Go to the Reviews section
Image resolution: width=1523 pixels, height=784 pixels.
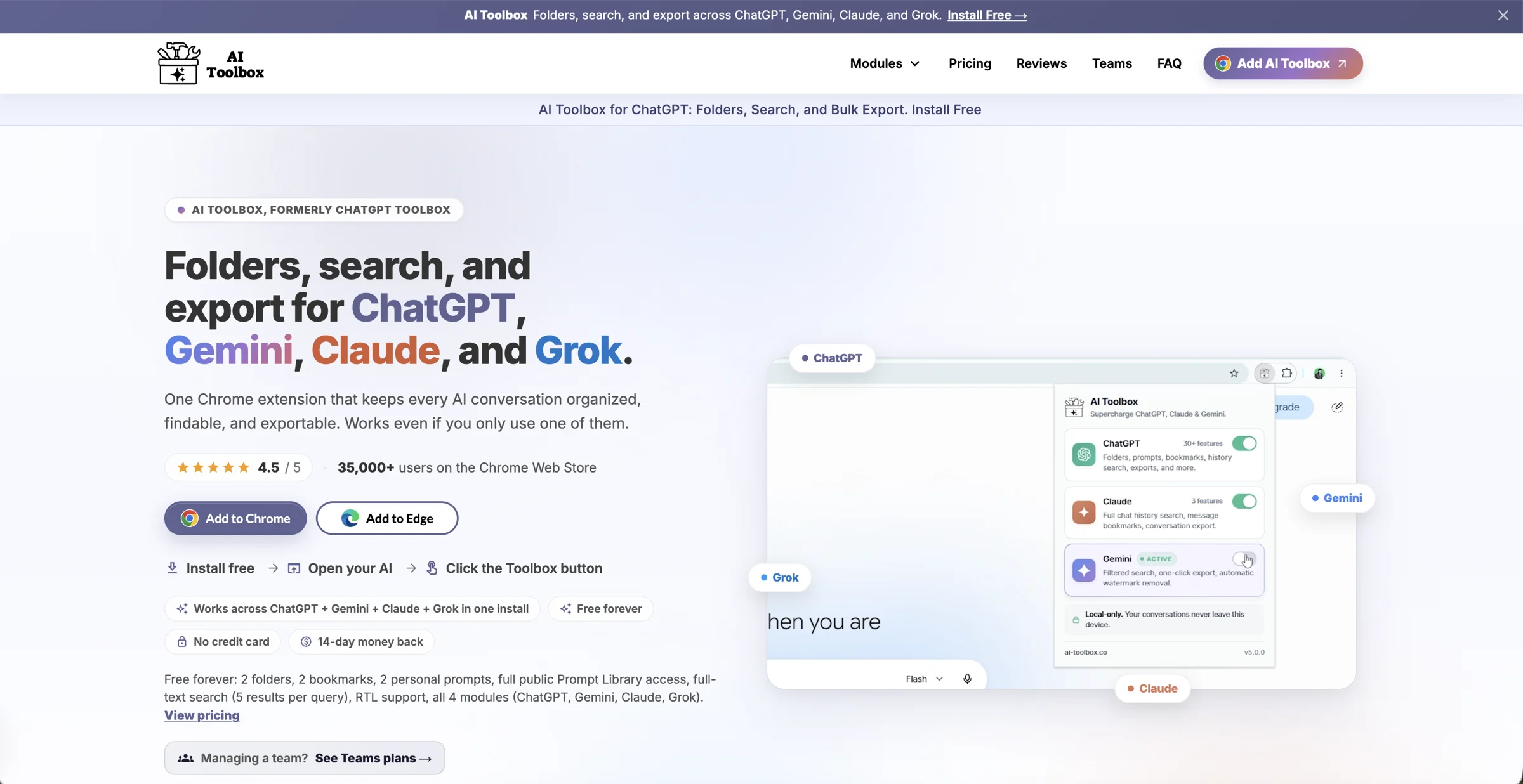(x=1041, y=63)
